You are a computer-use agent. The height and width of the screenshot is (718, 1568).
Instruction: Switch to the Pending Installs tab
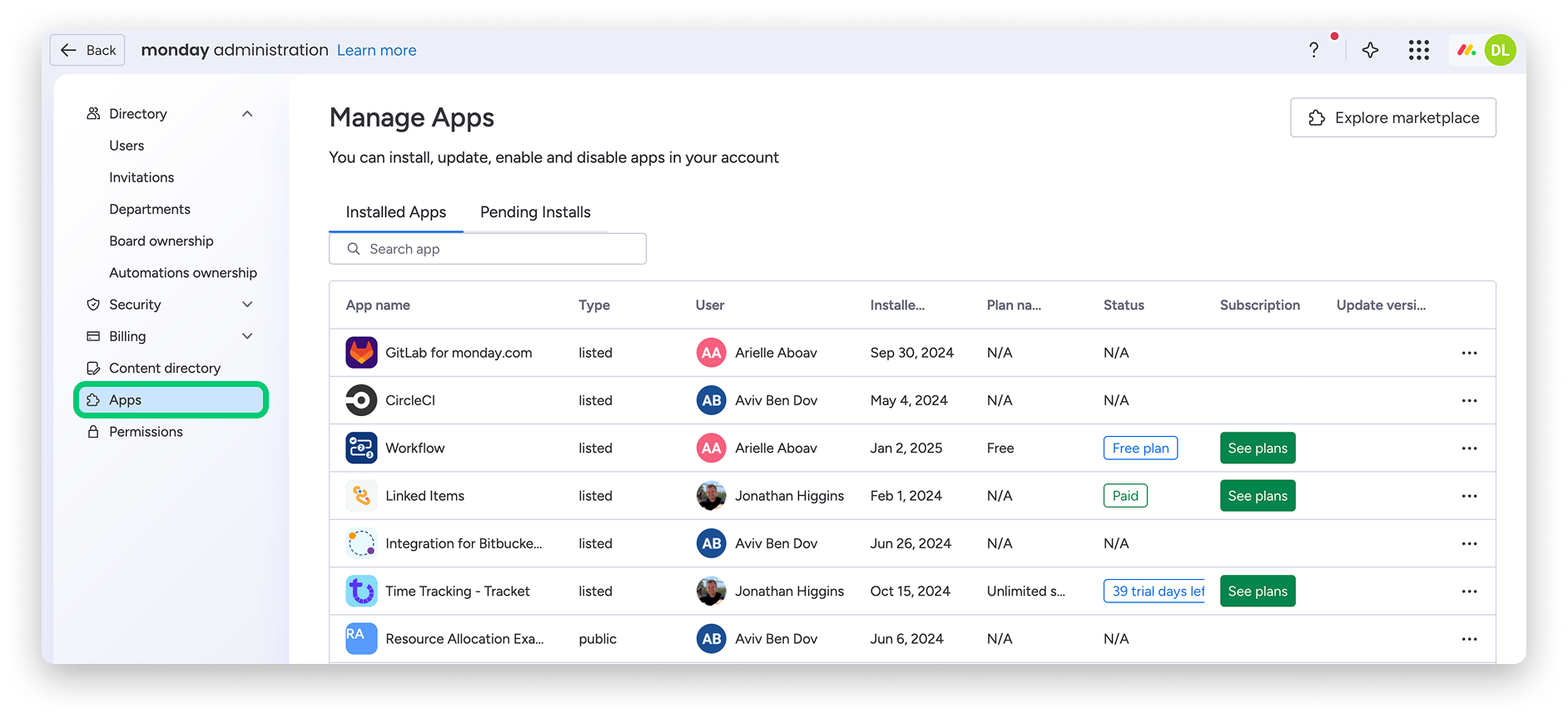(x=535, y=212)
